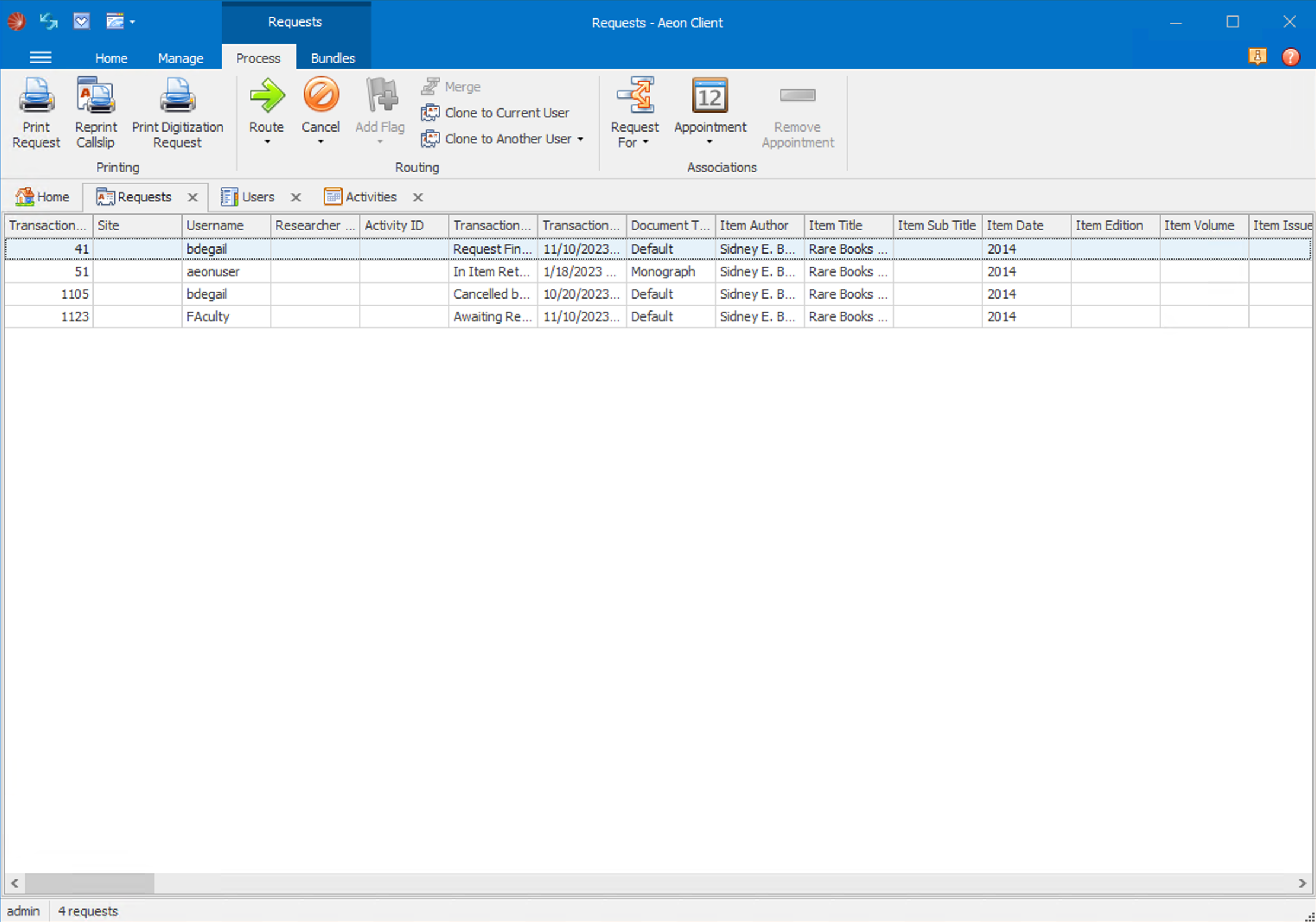Expand the quick access toolbar dropdown arrow
Image resolution: width=1316 pixels, height=922 pixels.
[x=132, y=22]
